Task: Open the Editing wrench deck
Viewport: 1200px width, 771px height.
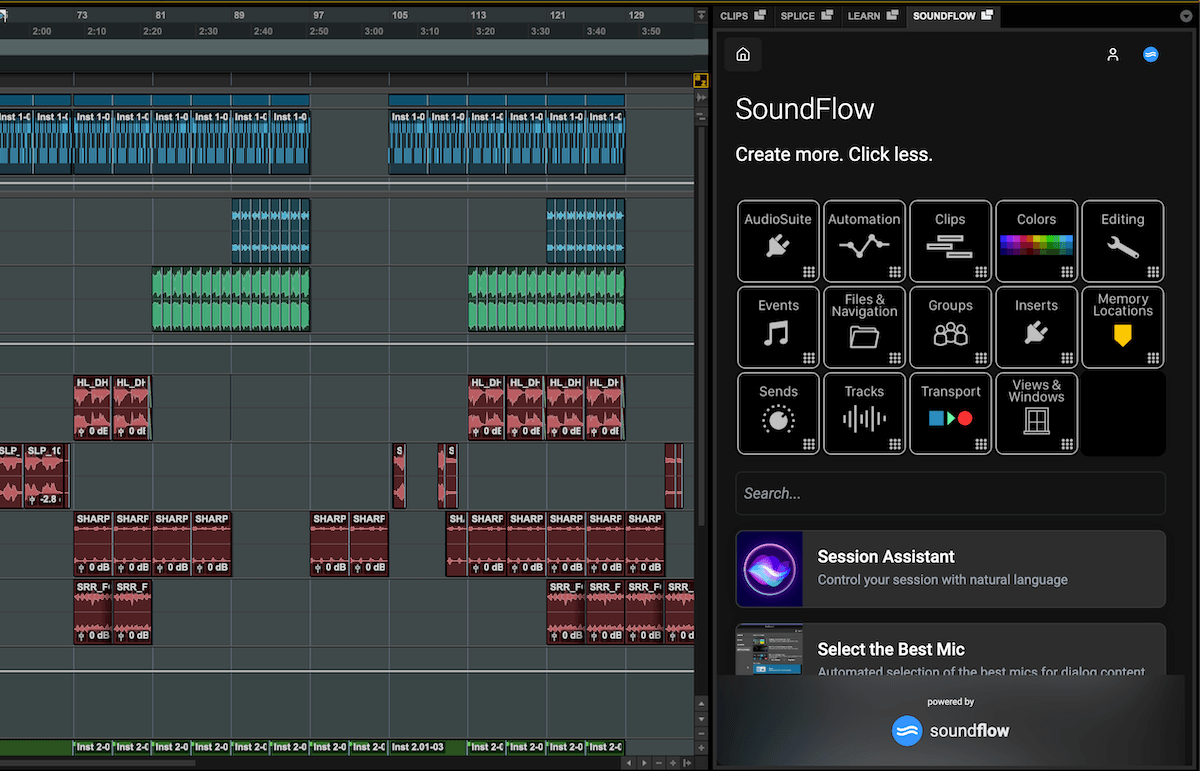Action: tap(1122, 241)
